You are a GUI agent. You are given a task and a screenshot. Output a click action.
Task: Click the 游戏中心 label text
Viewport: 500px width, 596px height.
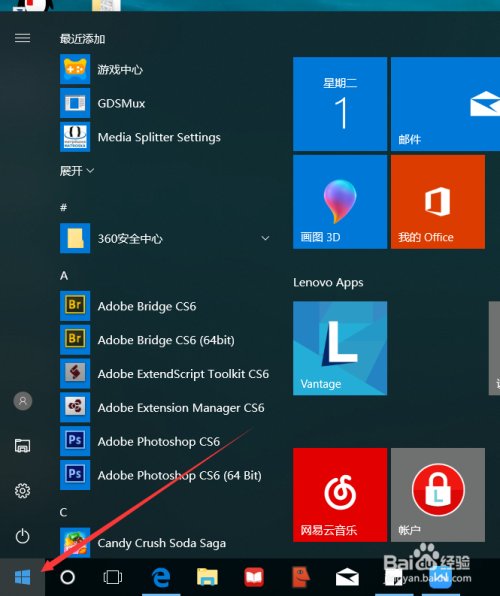pyautogui.click(x=120, y=70)
